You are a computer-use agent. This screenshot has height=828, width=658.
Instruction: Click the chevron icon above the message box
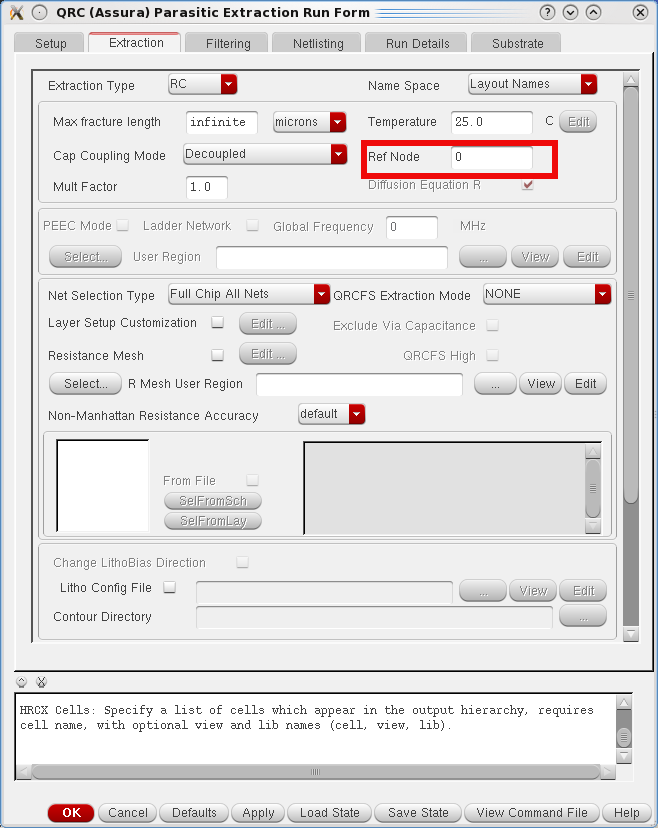pos(22,682)
